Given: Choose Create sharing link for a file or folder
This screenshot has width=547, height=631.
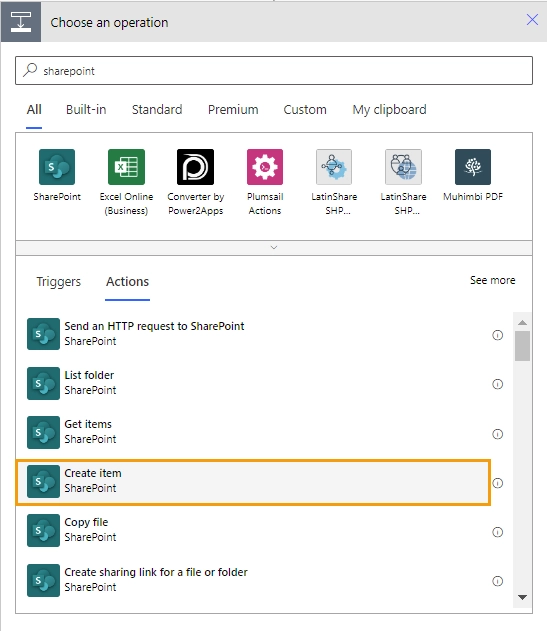Looking at the screenshot, I should (x=253, y=580).
